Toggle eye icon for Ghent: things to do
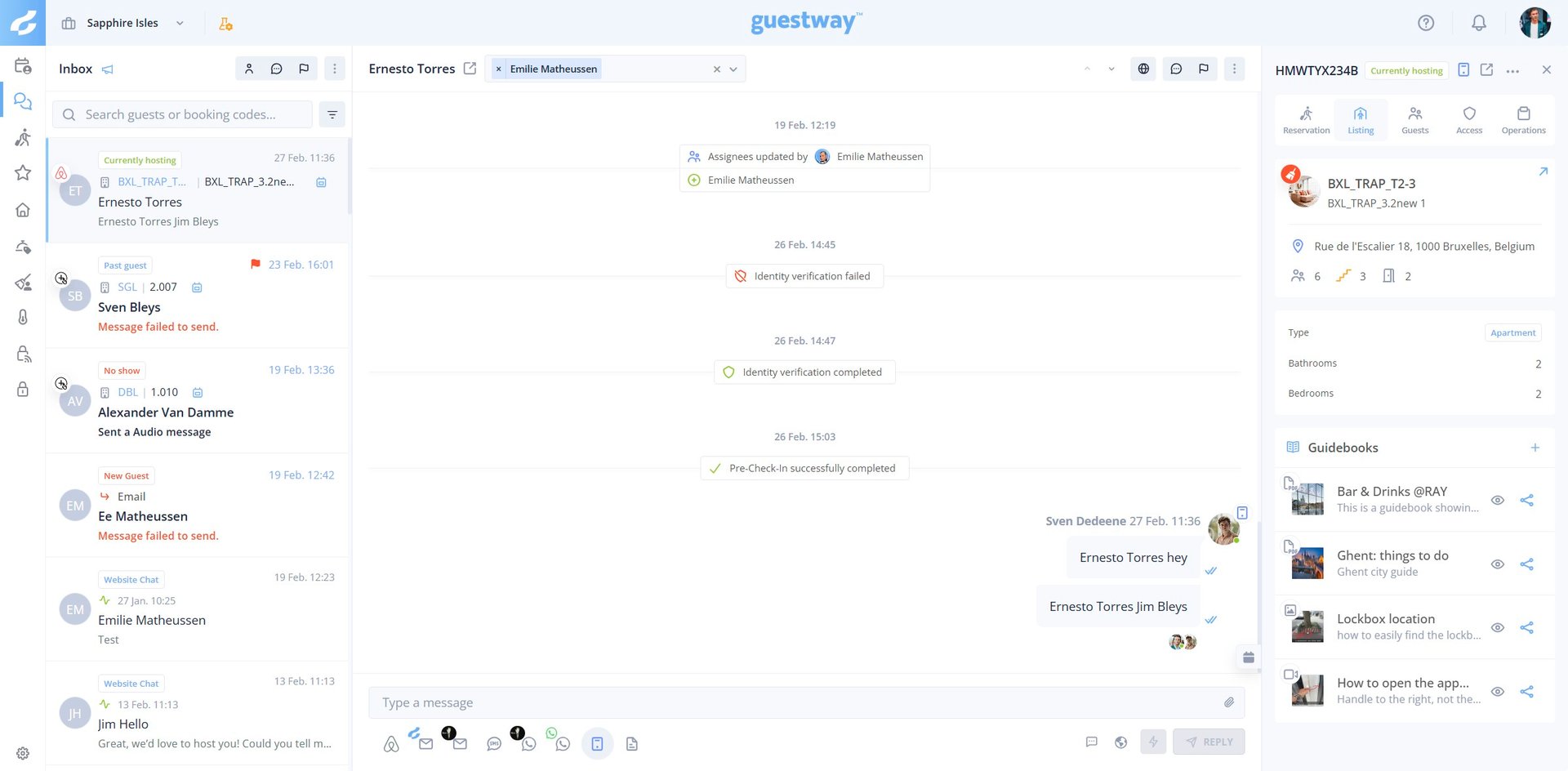This screenshot has width=1568, height=771. (x=1497, y=564)
